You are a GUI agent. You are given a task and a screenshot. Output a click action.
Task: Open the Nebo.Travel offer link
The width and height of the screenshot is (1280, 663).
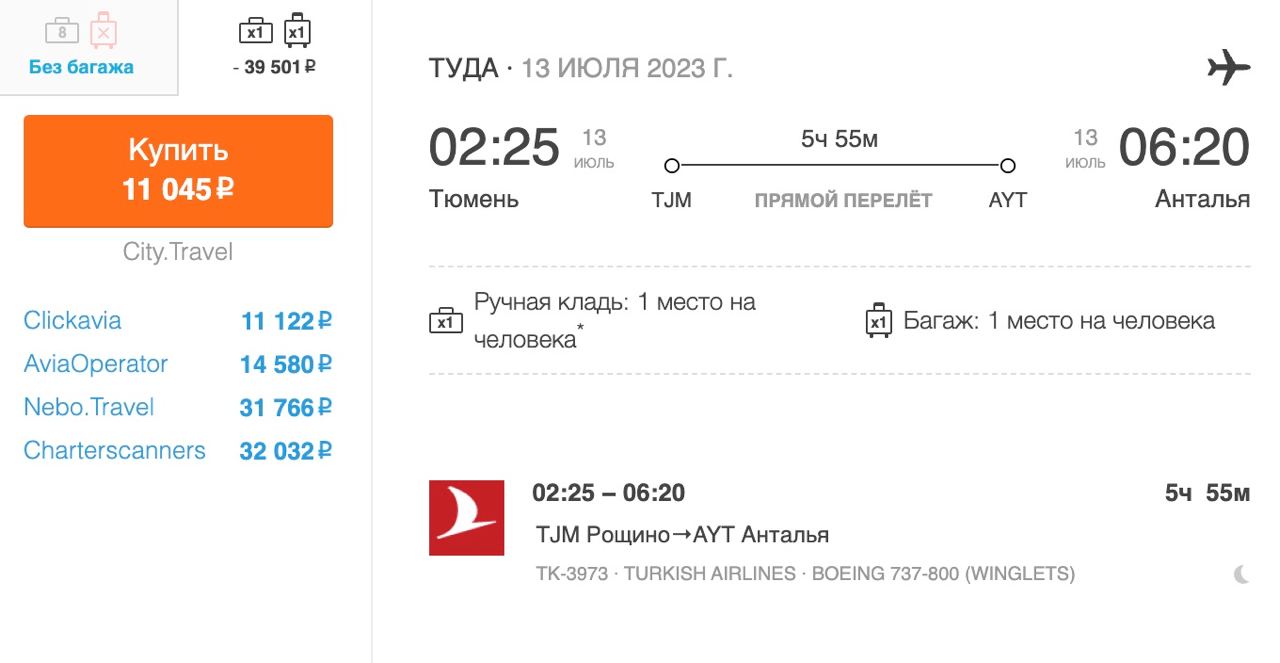pos(89,407)
